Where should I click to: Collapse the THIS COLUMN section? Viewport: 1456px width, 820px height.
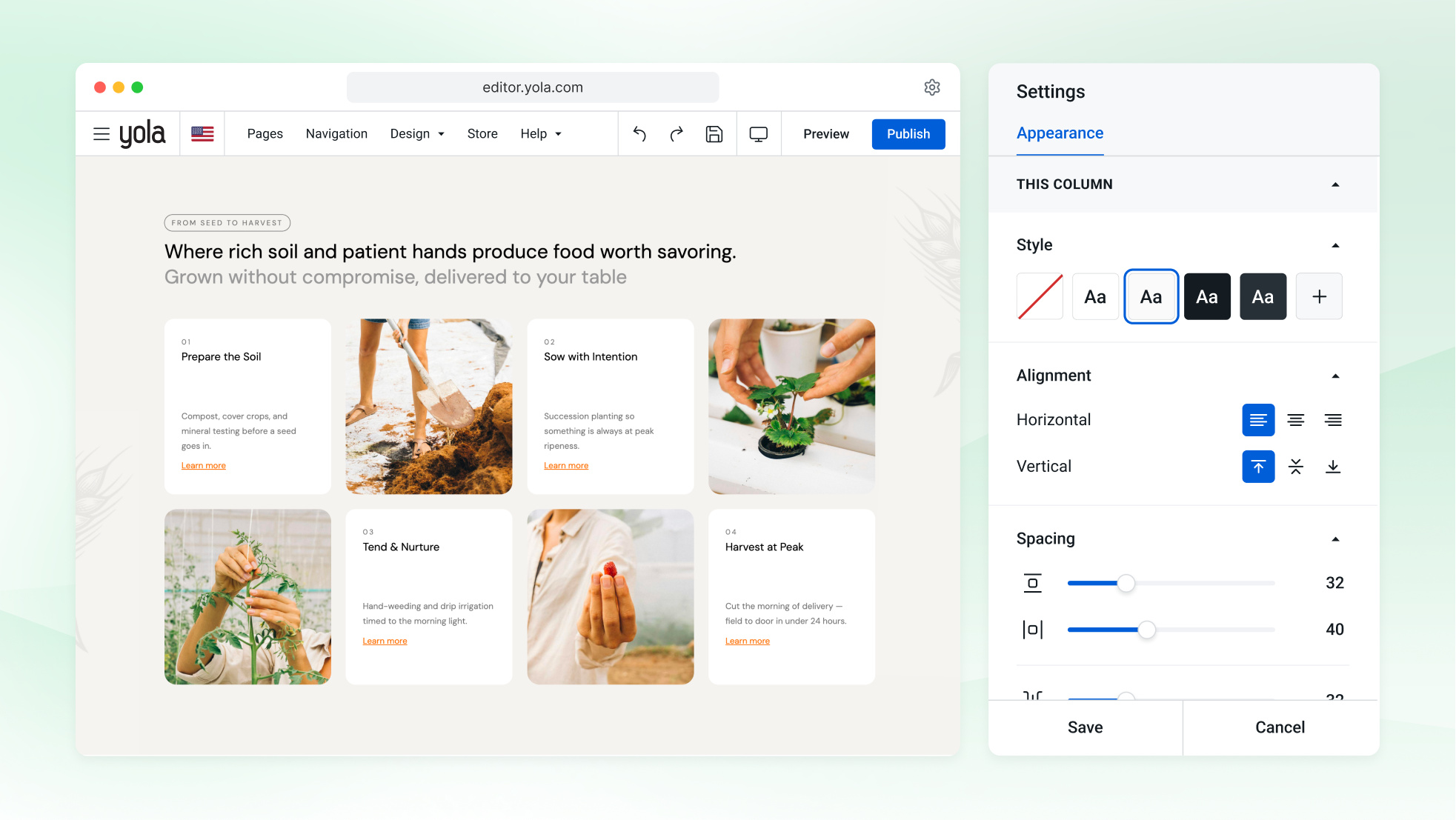(1335, 184)
